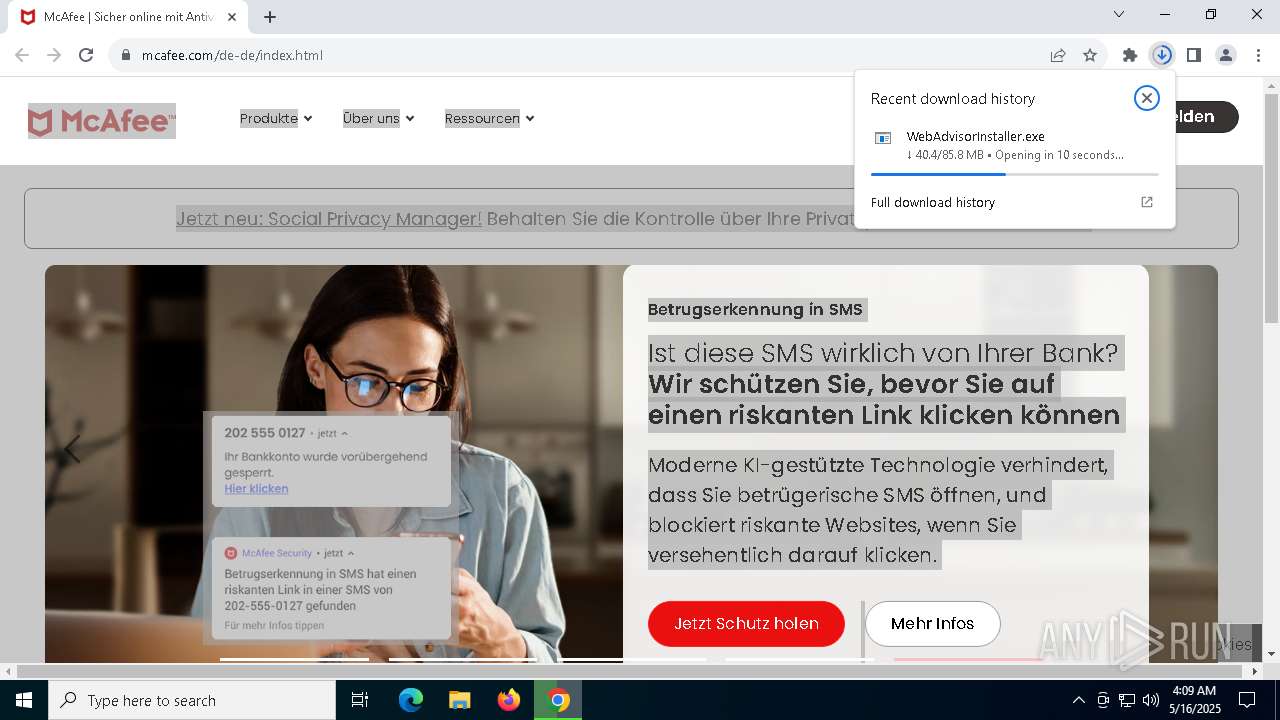The image size is (1280, 720).
Task: Click the Betrugserkennung in SMS heading
Action: click(x=755, y=309)
